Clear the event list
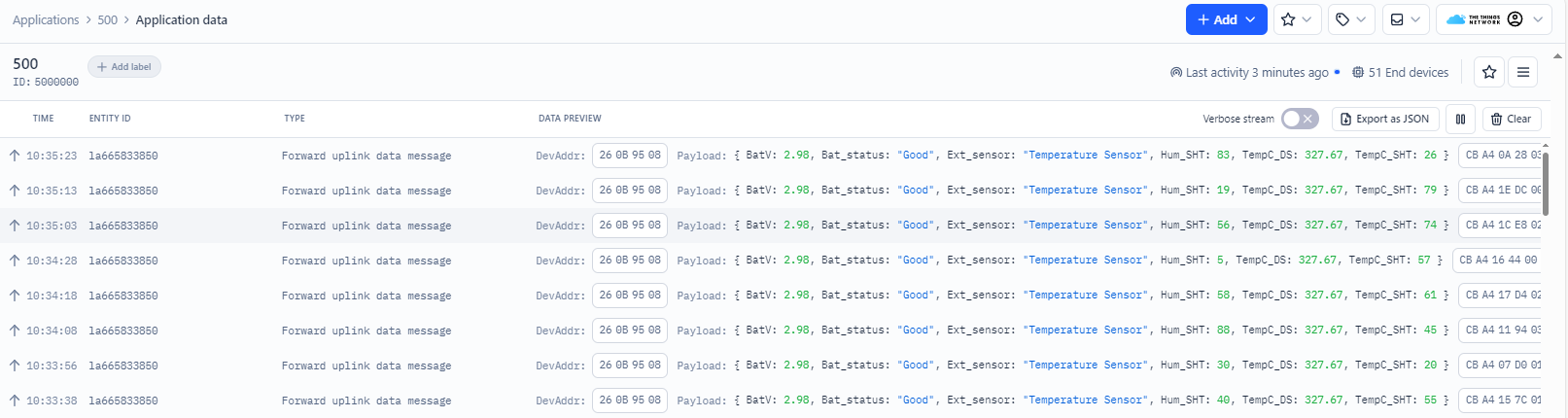The image size is (1568, 418). tap(1511, 119)
